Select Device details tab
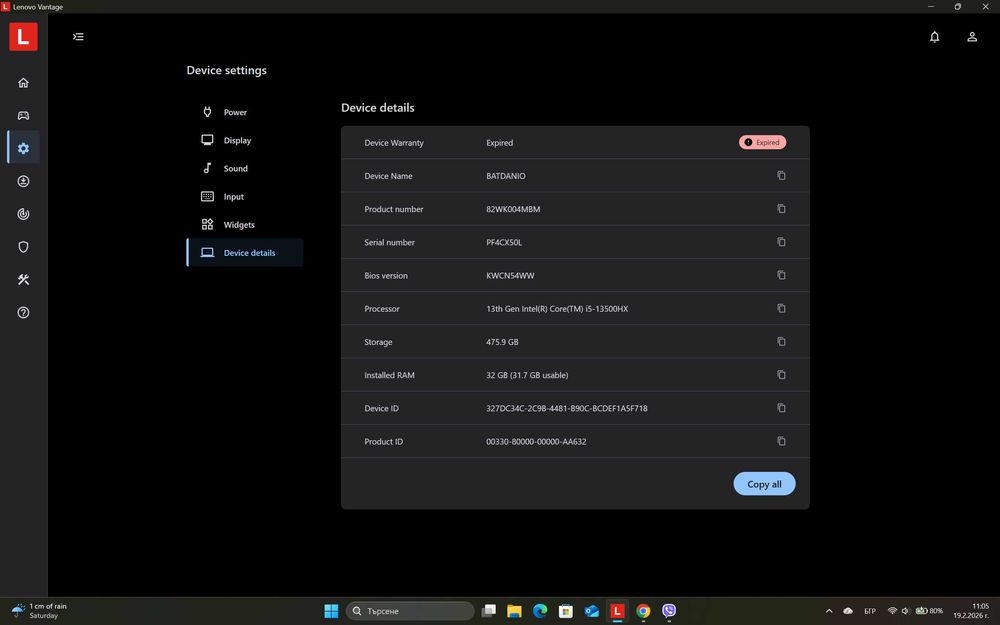Image resolution: width=1000 pixels, height=625 pixels. [x=245, y=253]
